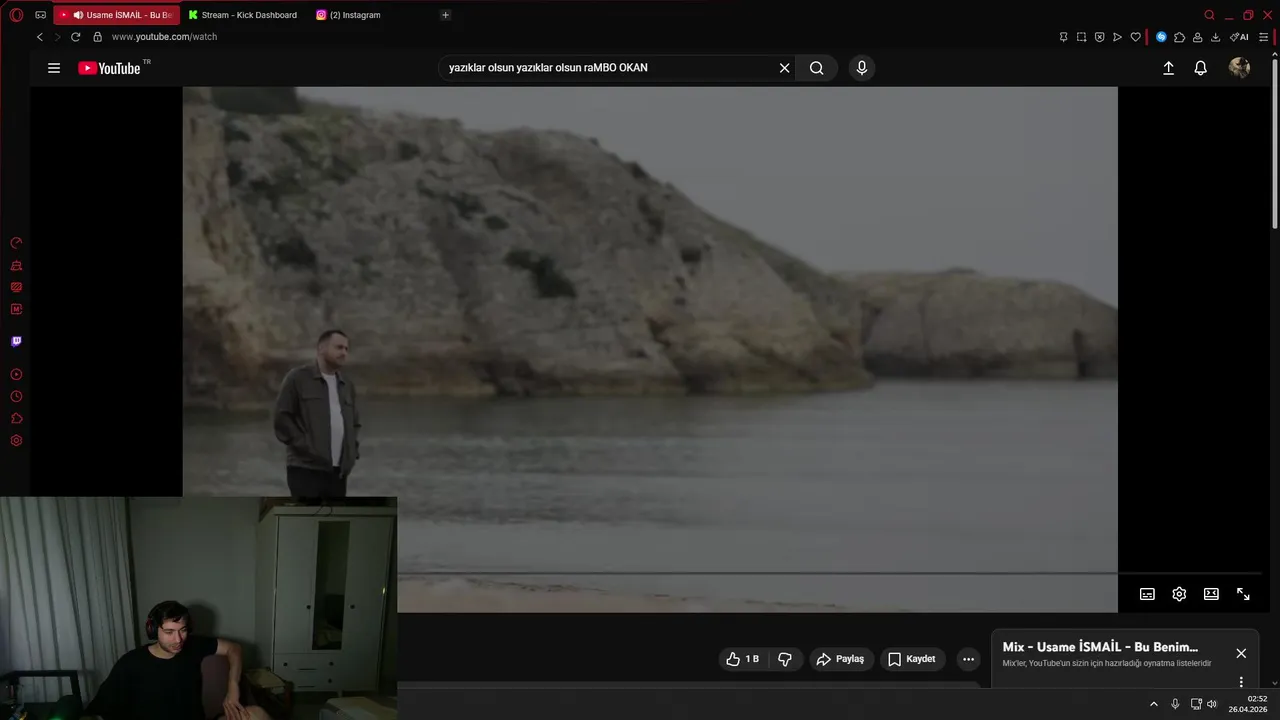The height and width of the screenshot is (720, 1280).
Task: Open the taskbar clock and calendar
Action: 1248,704
